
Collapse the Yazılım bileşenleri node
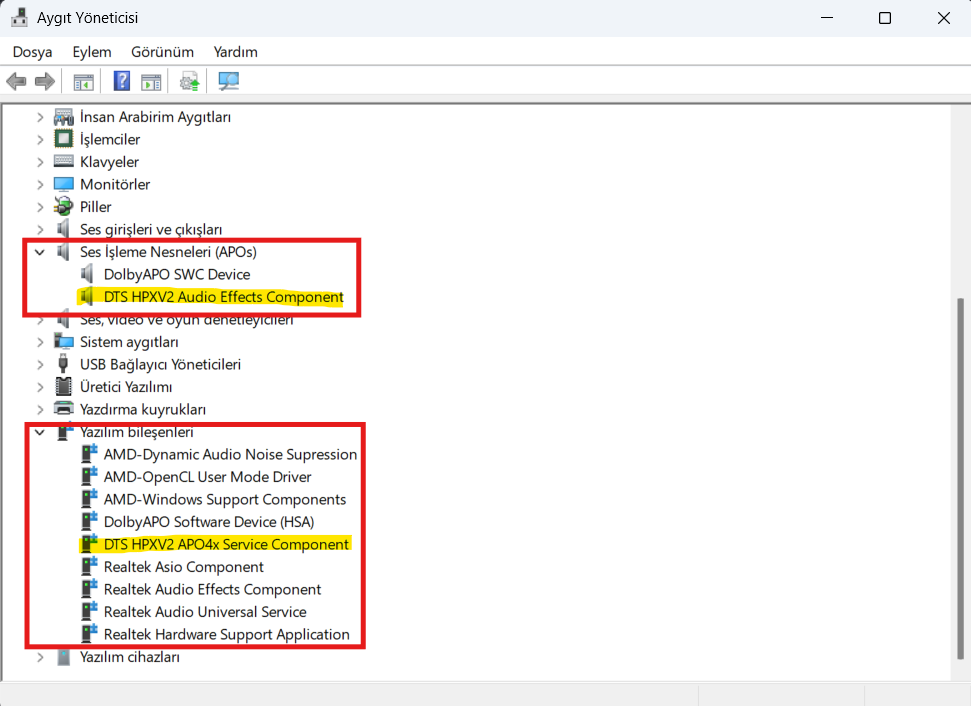pos(40,432)
